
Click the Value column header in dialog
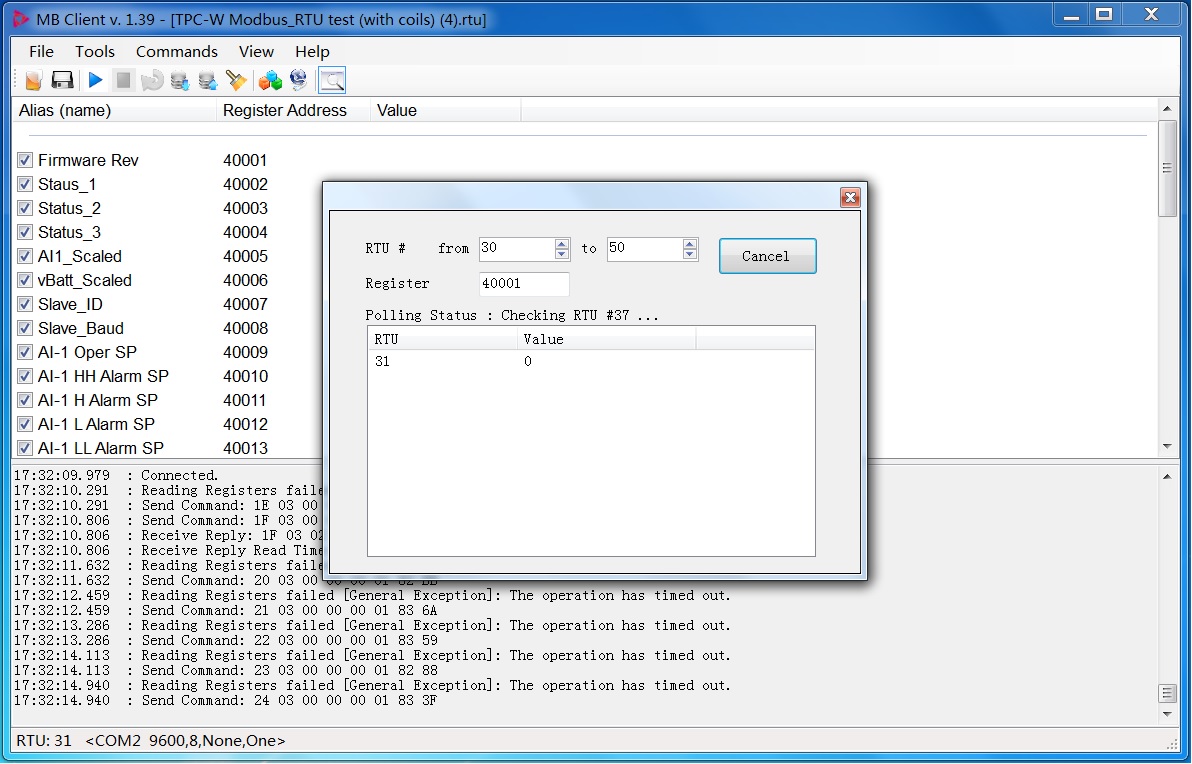pos(606,339)
